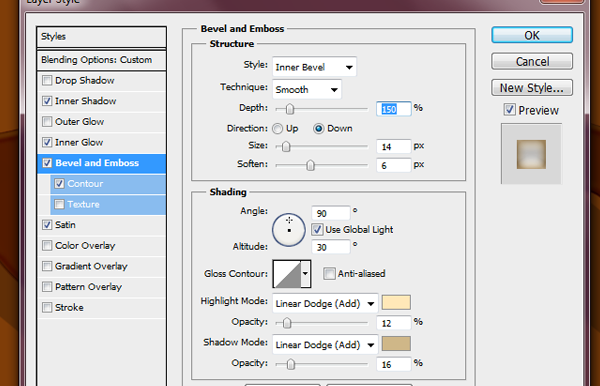Enable the Pattern Overlay checkbox
This screenshot has width=600, height=386.
coord(47,287)
